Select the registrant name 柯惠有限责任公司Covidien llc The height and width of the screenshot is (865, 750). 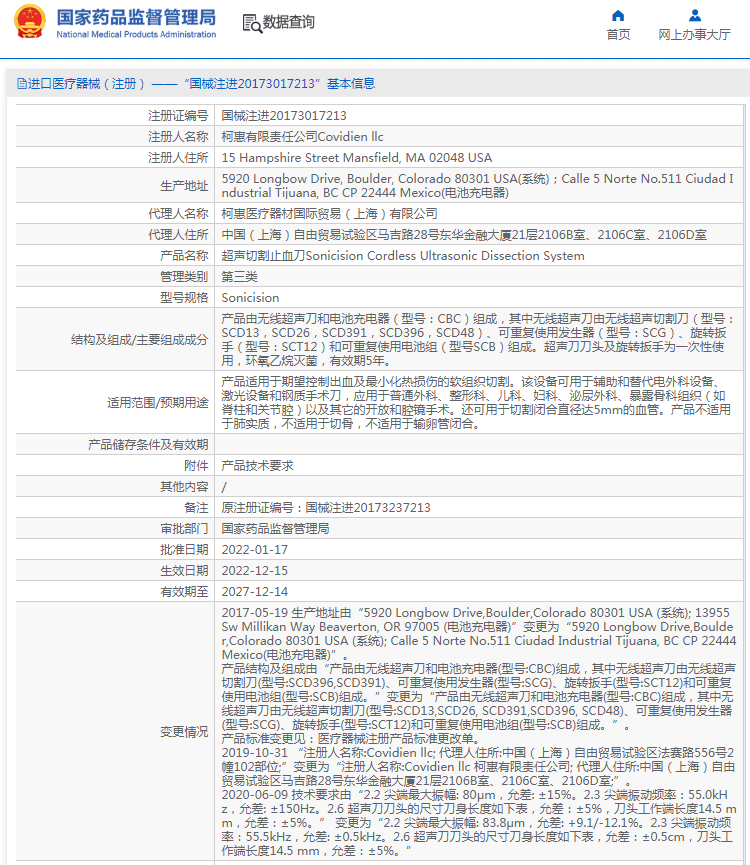tap(302, 137)
